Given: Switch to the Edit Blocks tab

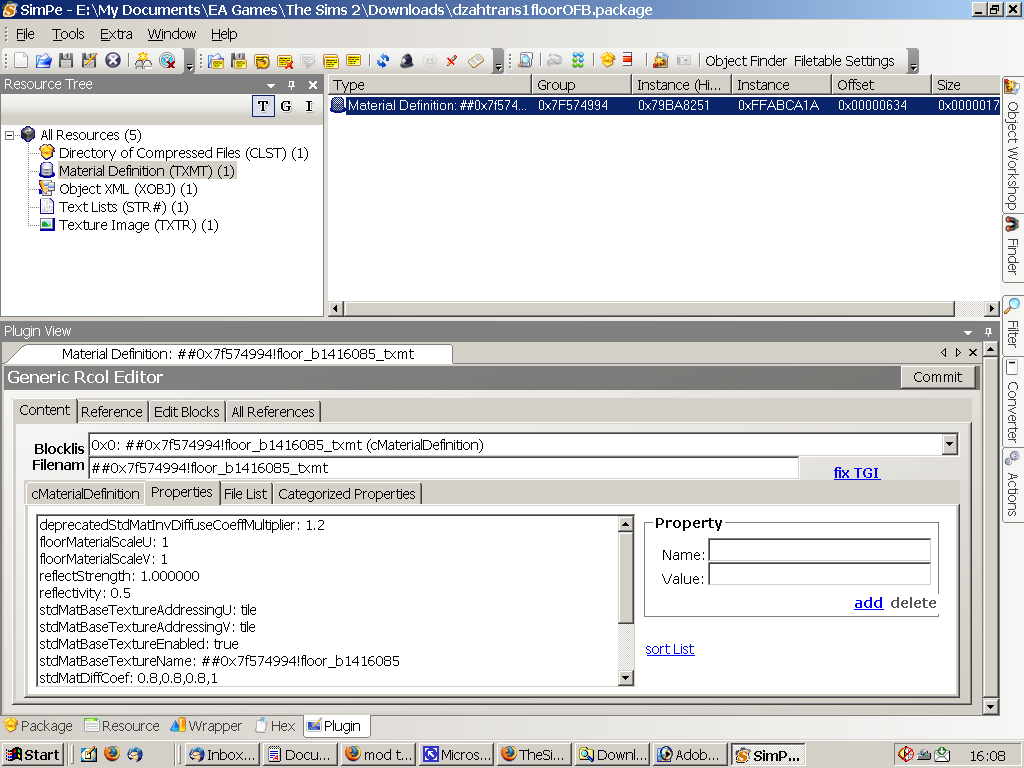Looking at the screenshot, I should click(x=187, y=411).
